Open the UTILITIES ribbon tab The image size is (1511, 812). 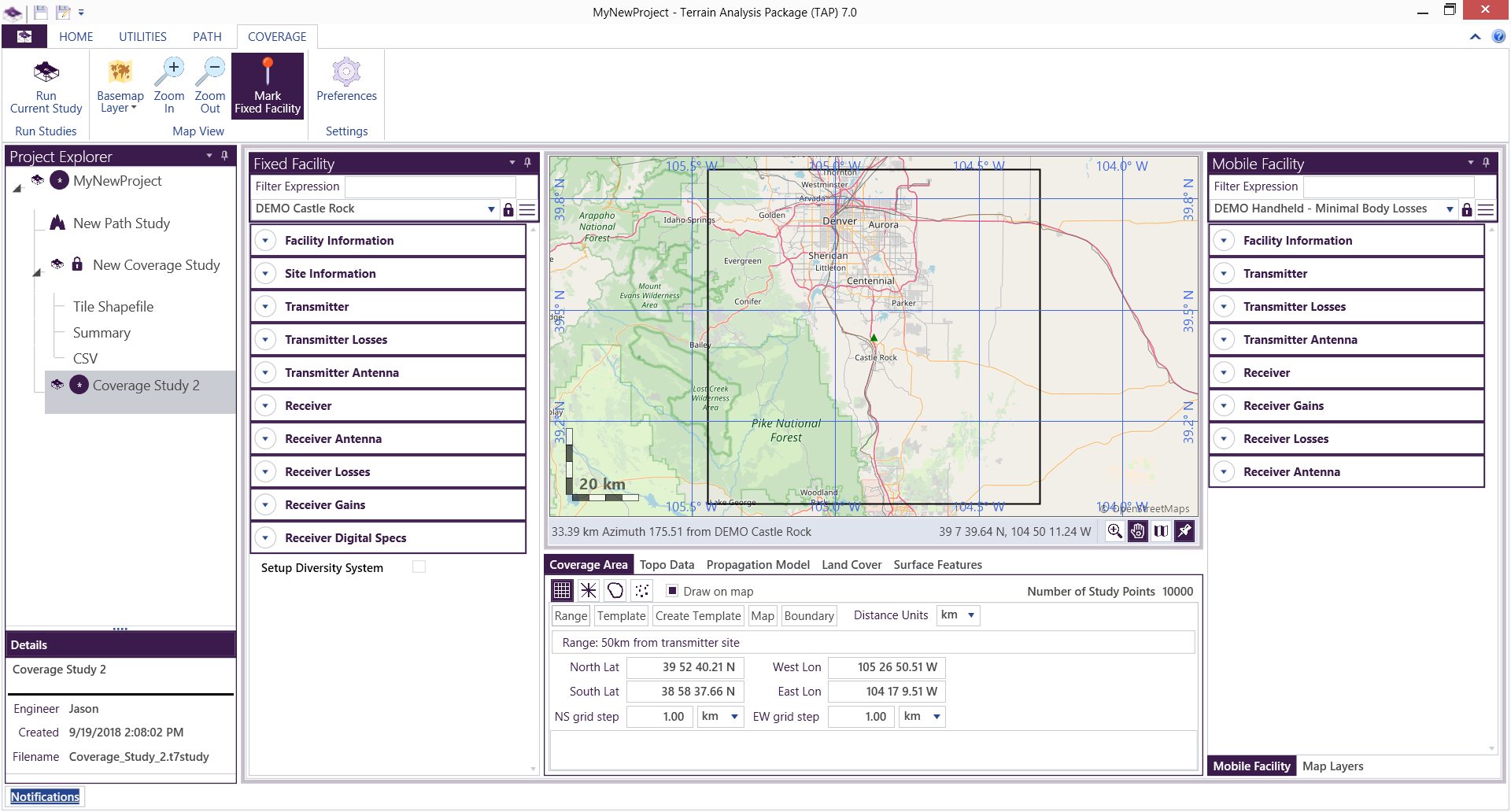[x=142, y=37]
